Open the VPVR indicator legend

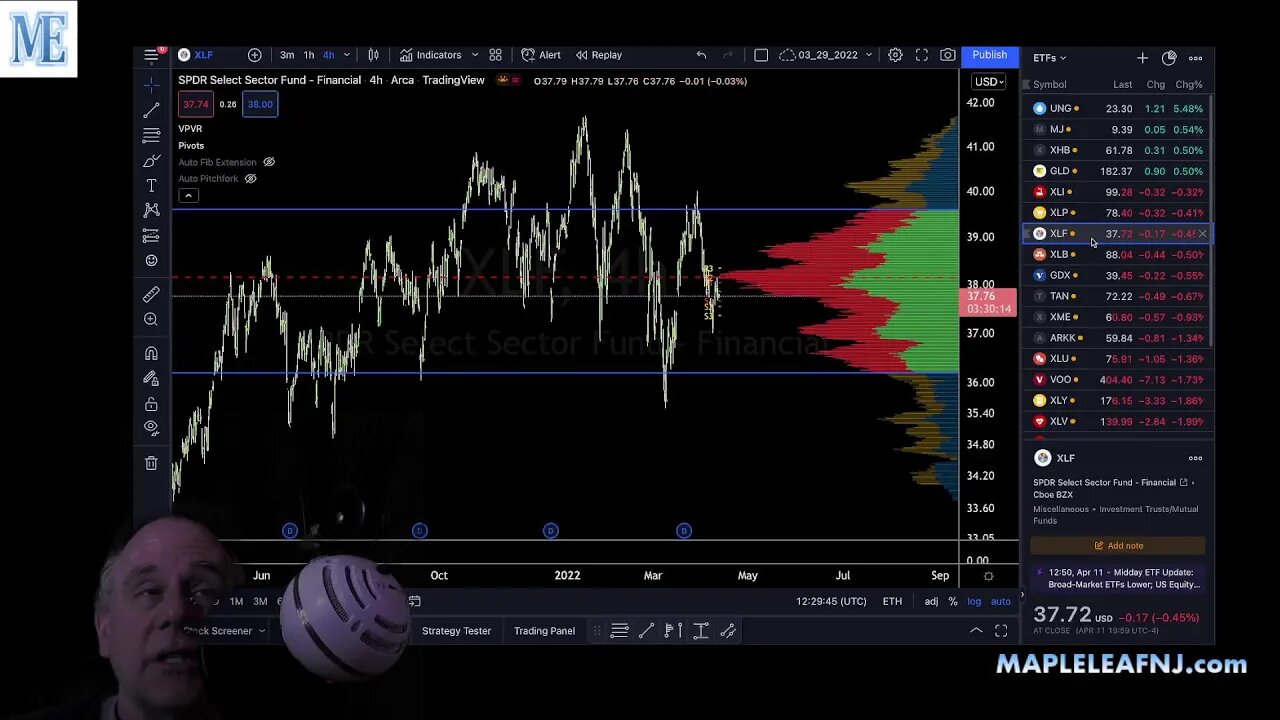[190, 129]
